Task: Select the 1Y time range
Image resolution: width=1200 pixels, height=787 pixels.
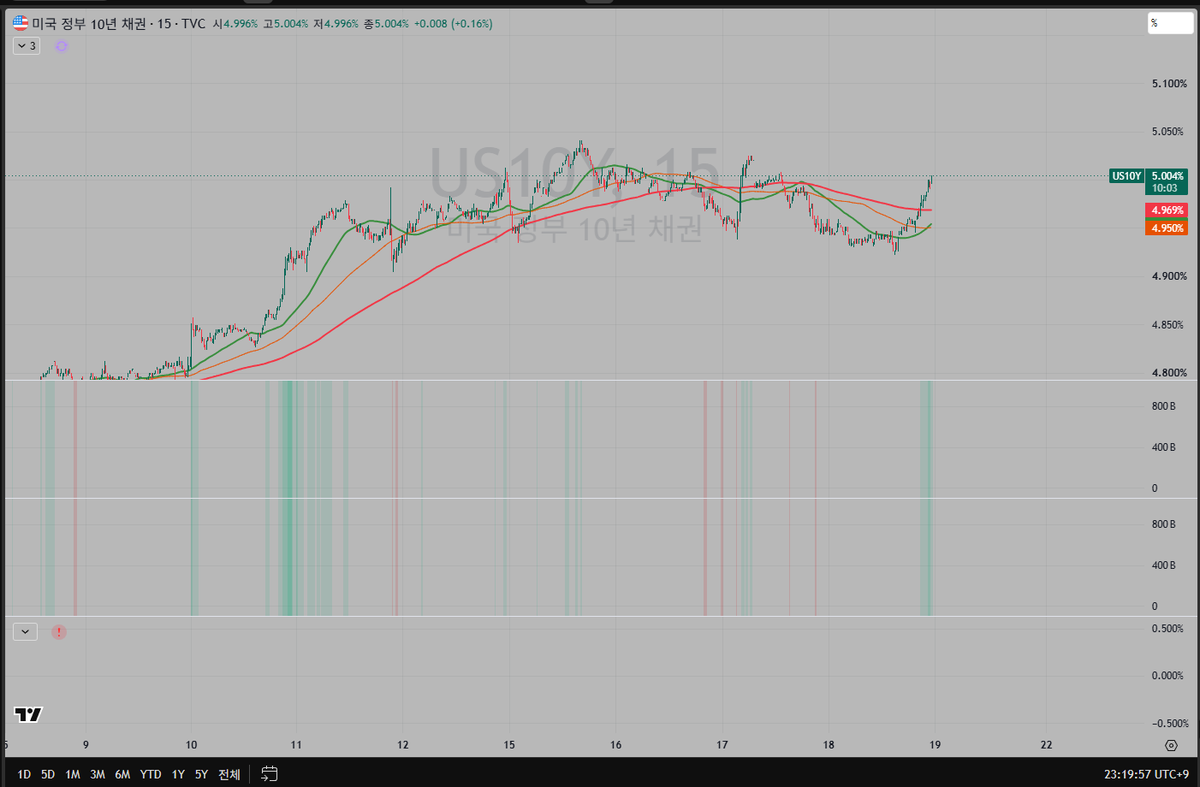Action: click(178, 774)
